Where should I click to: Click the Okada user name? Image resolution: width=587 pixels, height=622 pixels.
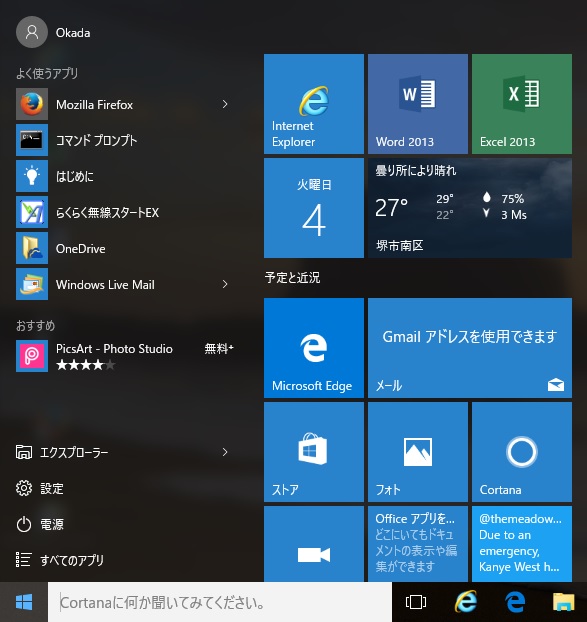(73, 33)
